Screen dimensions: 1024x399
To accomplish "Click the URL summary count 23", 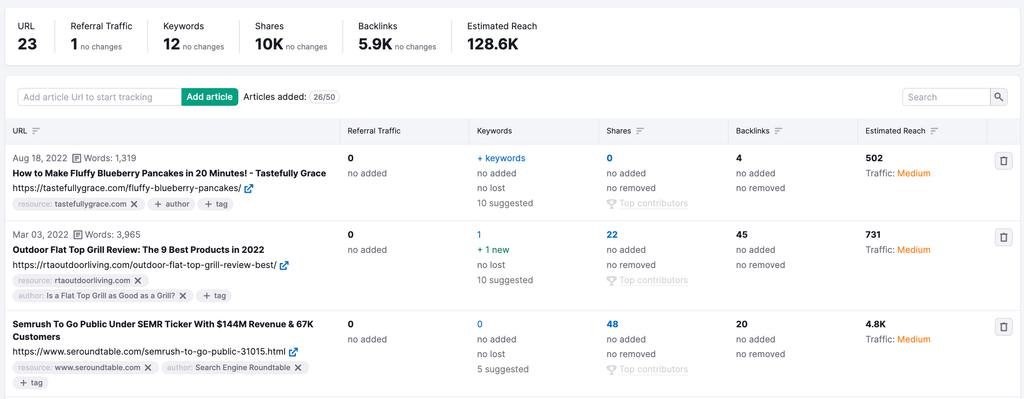I will point(27,44).
